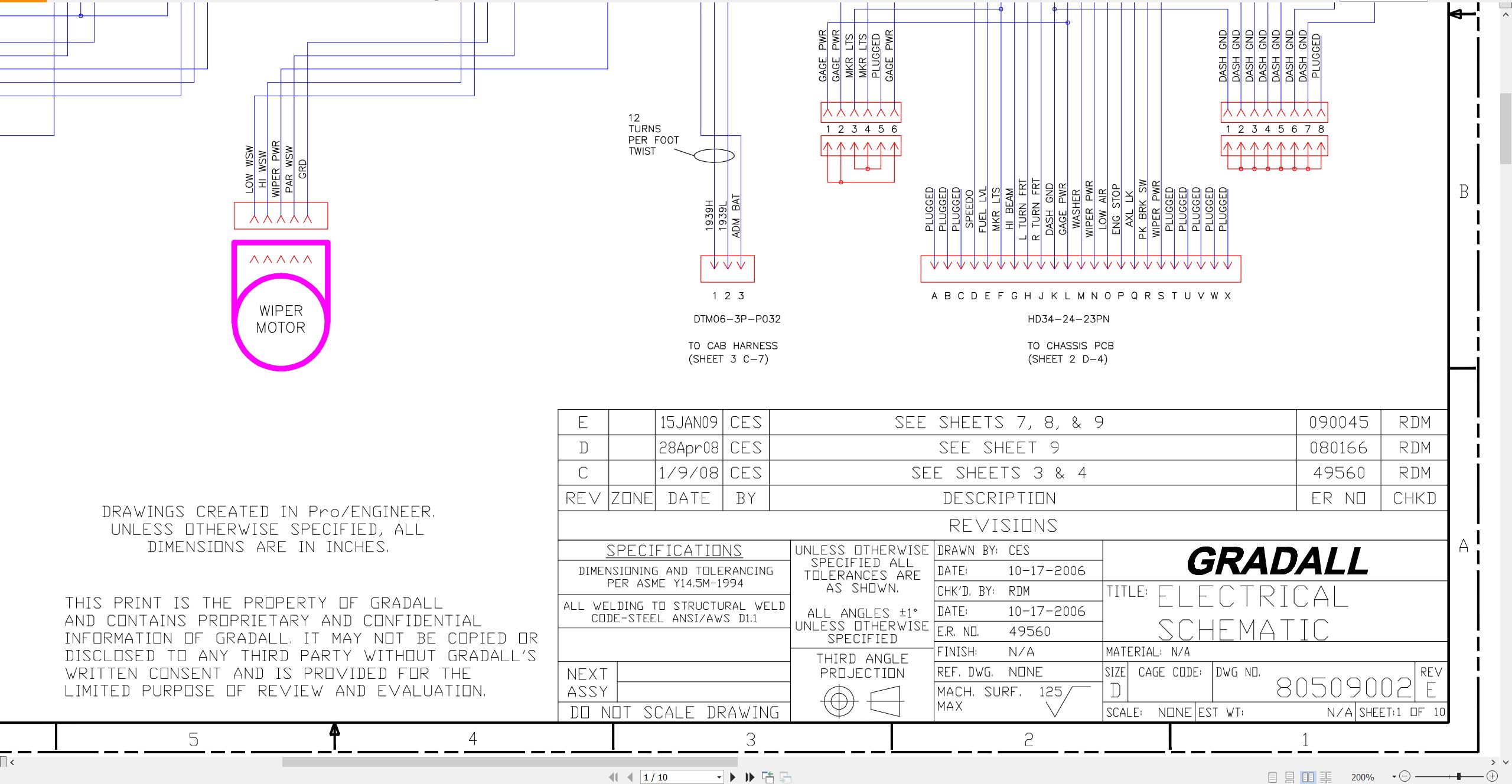
Task: Click revision D date 28Apr08
Action: pyautogui.click(x=689, y=448)
